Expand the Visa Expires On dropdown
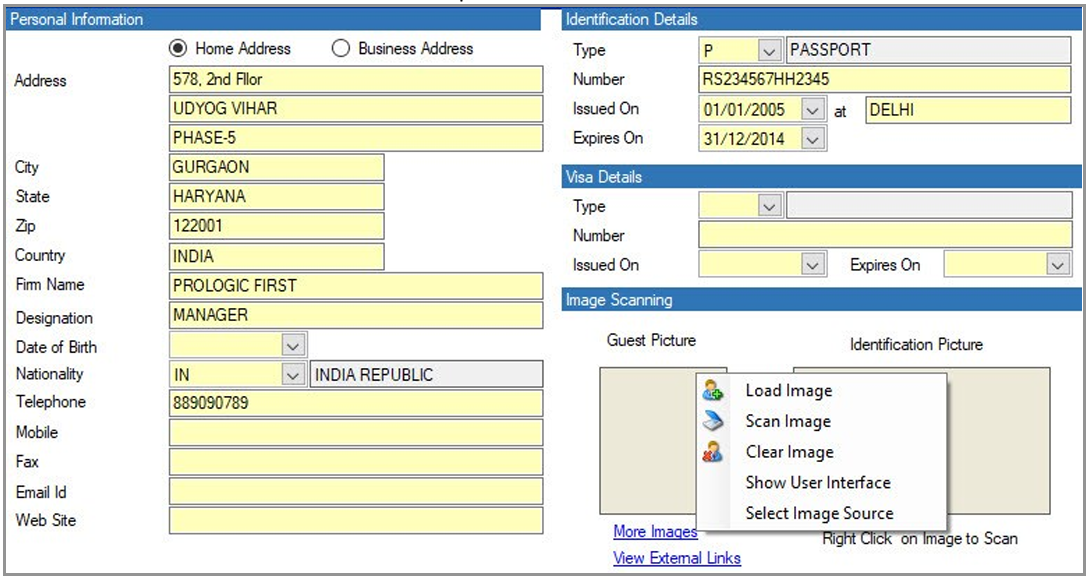 click(x=1057, y=265)
